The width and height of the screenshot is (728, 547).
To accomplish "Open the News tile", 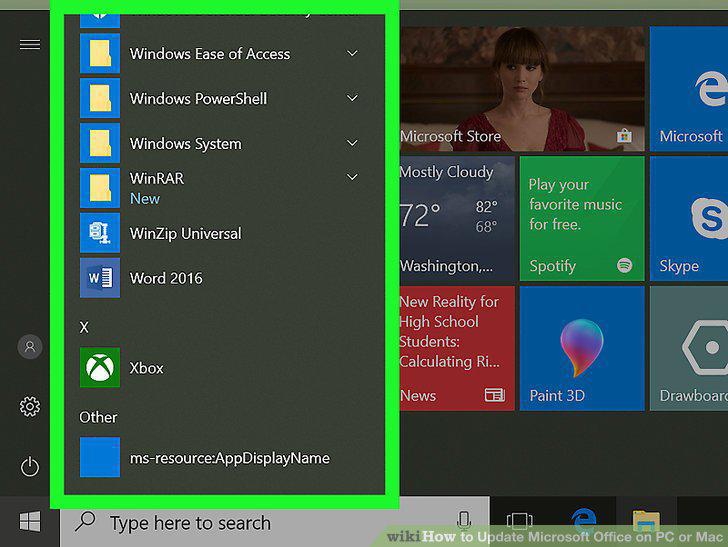I will [x=457, y=348].
